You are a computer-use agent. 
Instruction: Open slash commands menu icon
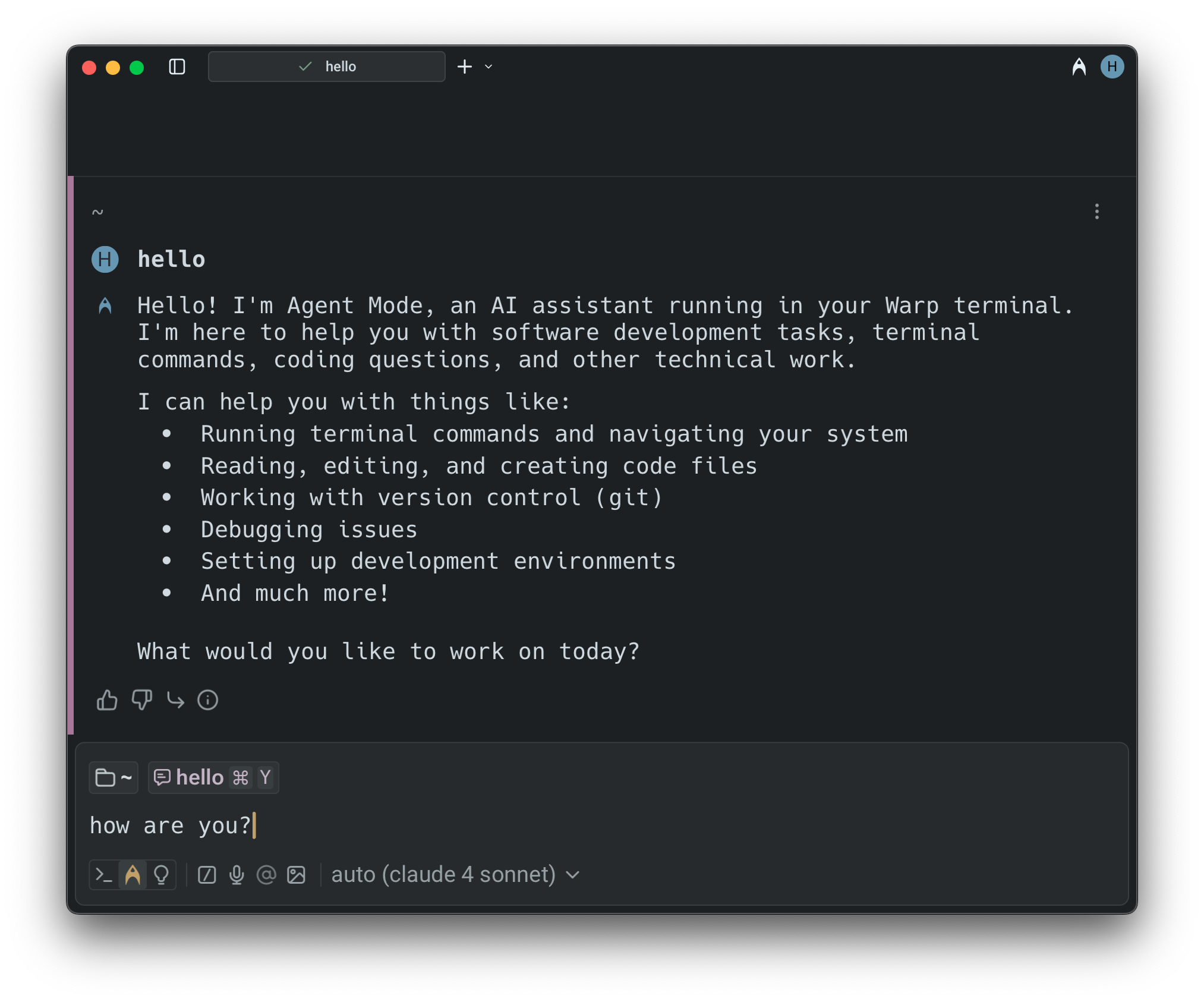[x=207, y=875]
